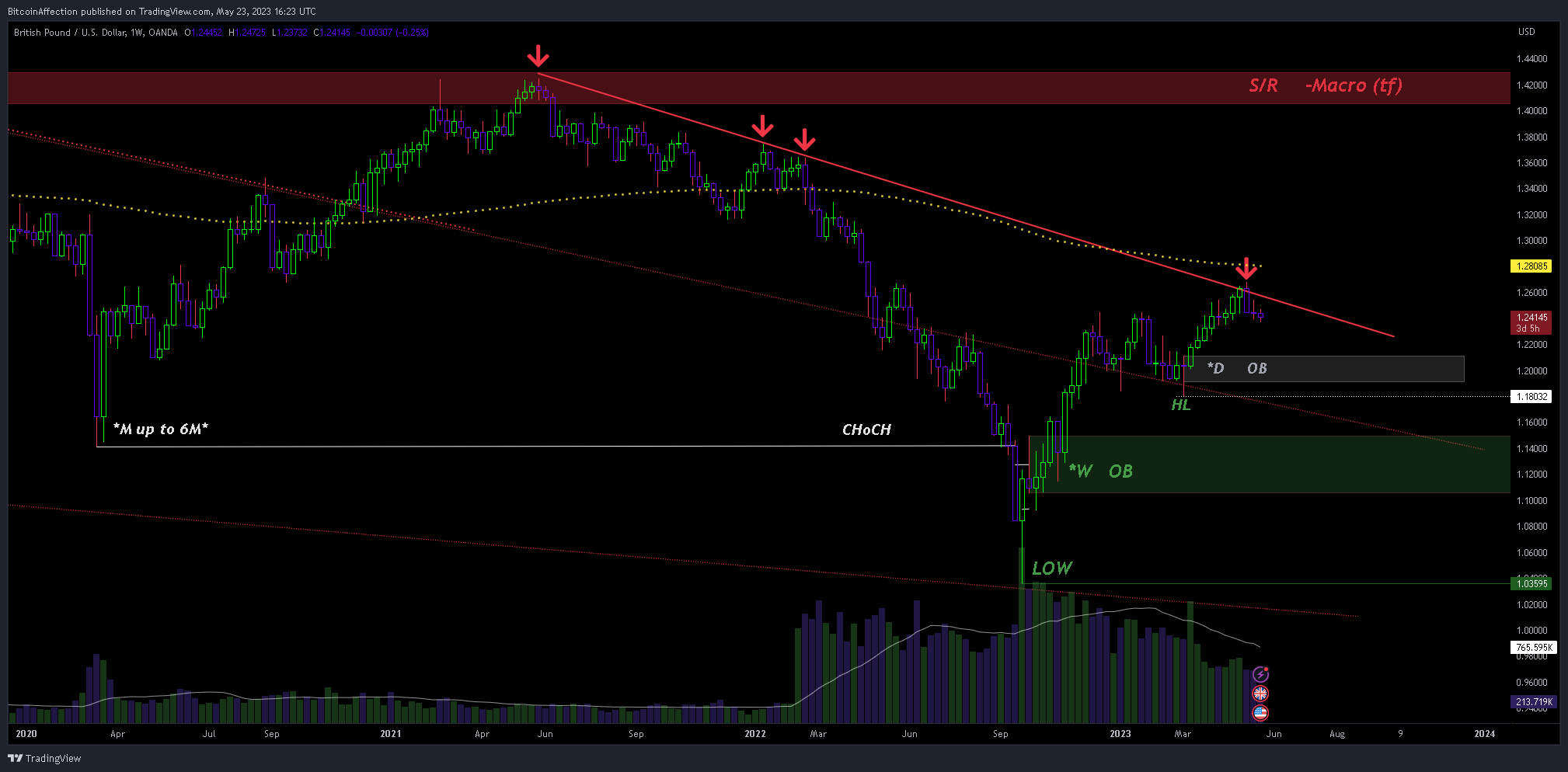Select the 765.595K volume label
The image size is (1568, 772).
pyautogui.click(x=1533, y=647)
